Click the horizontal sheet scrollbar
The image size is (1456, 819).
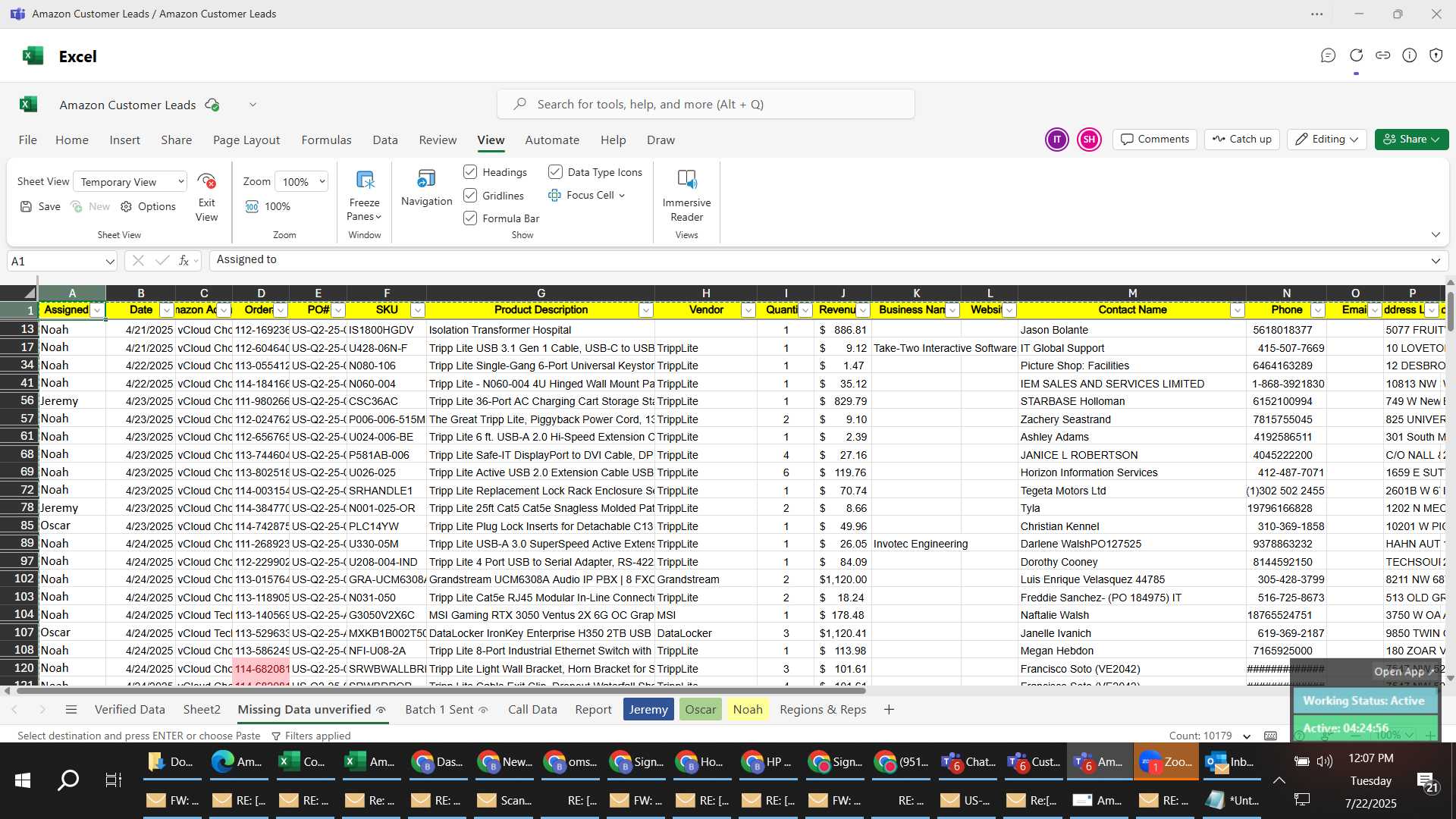[440, 691]
